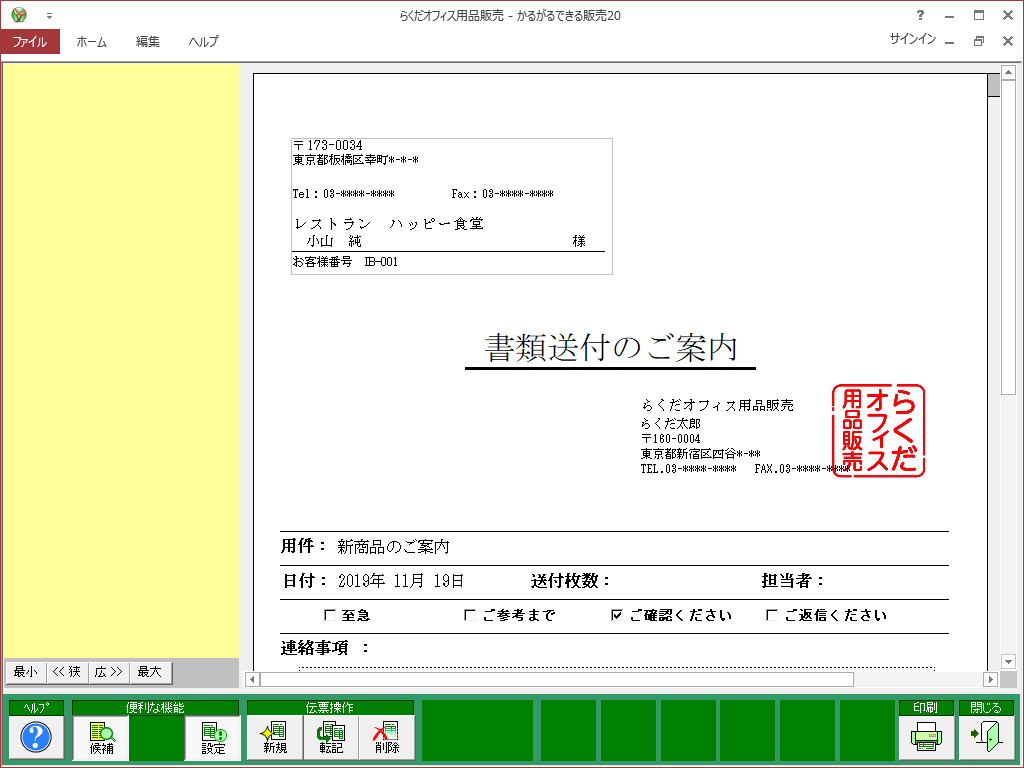Open the 設定 settings icon
Viewport: 1024px width, 768px height.
pyautogui.click(x=213, y=738)
